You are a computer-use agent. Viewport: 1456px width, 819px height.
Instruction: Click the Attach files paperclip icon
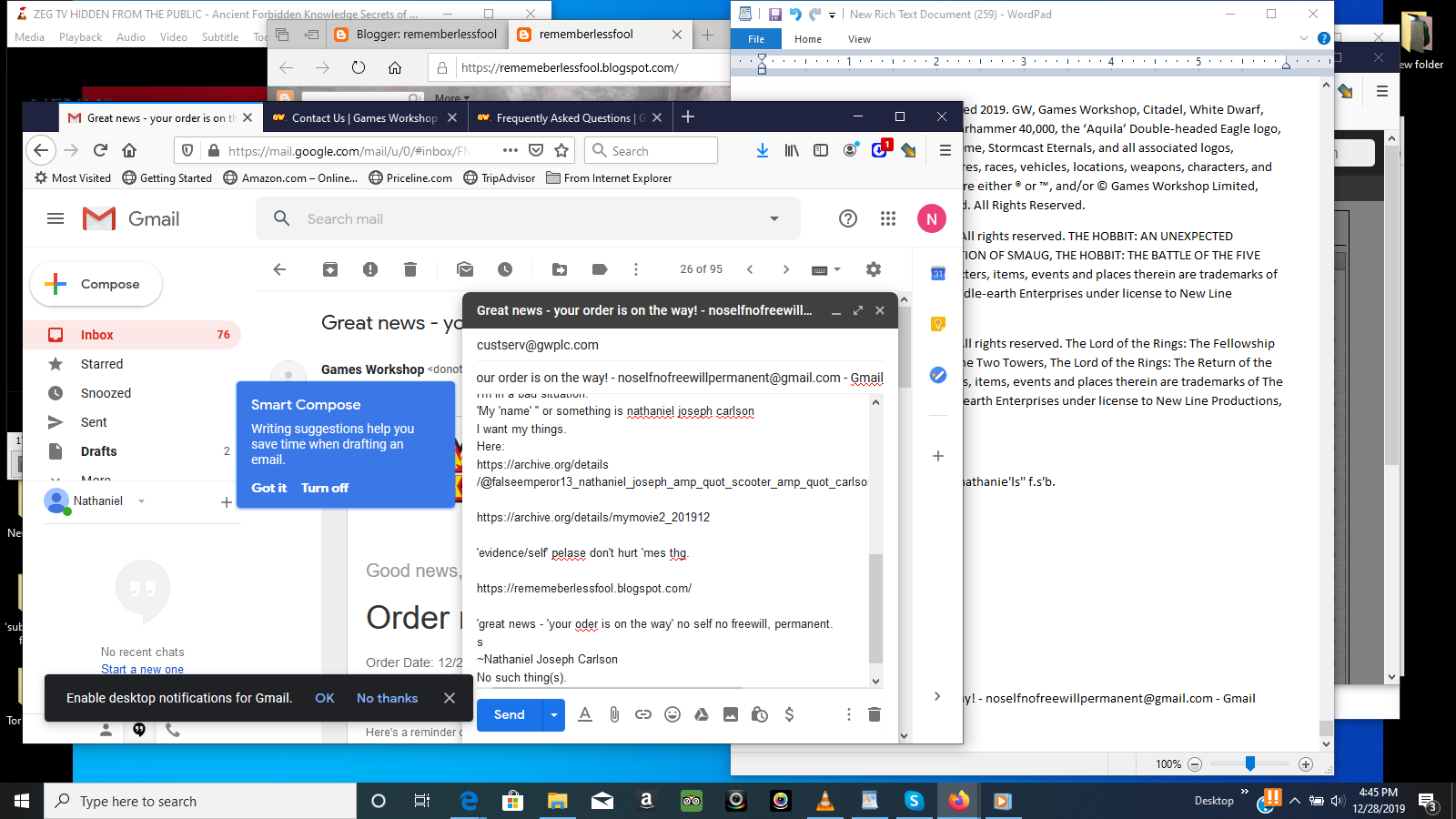click(x=614, y=714)
